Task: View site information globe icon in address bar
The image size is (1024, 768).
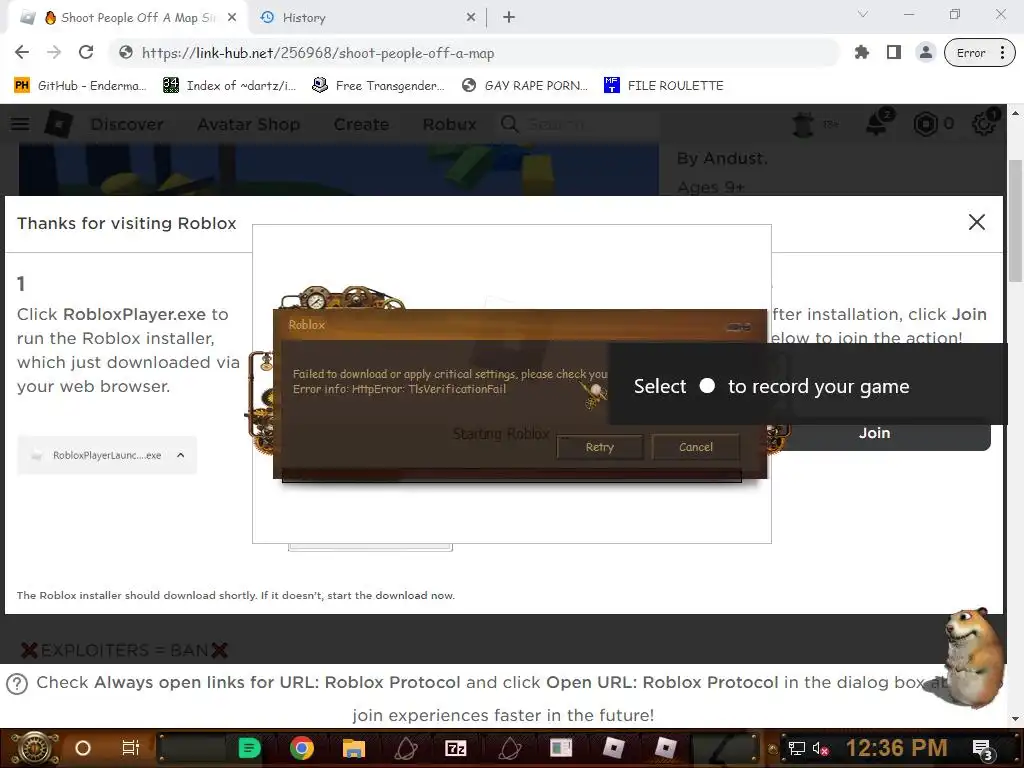Action: click(126, 53)
